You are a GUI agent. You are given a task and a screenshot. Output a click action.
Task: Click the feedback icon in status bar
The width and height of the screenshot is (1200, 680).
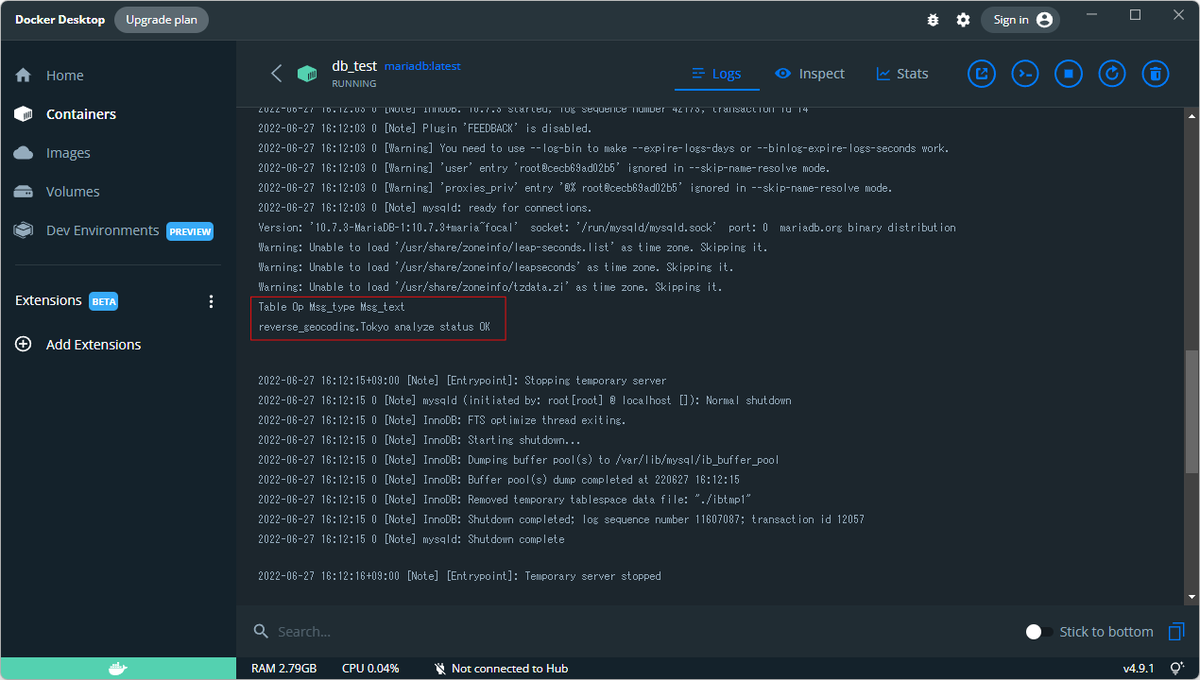pos(1175,668)
